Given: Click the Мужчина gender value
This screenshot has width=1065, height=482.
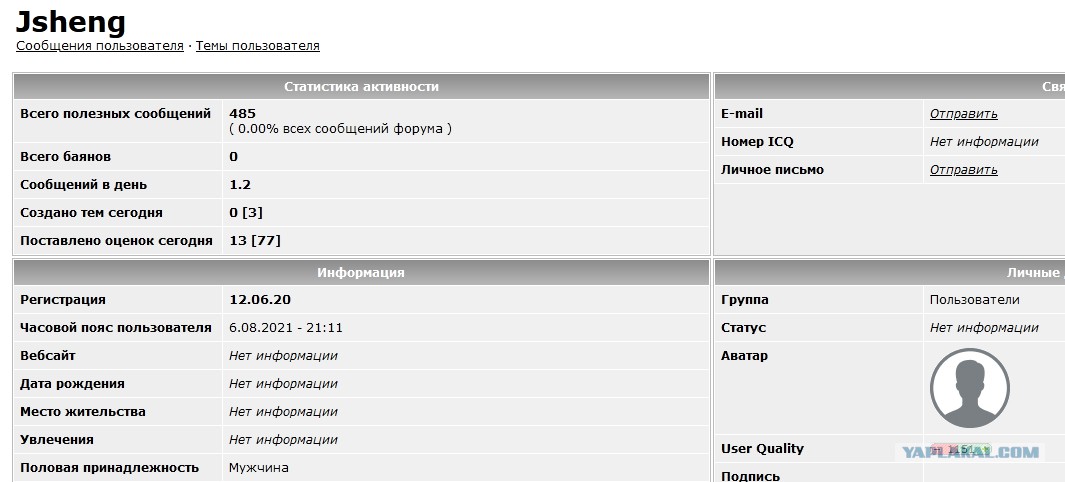Looking at the screenshot, I should pyautogui.click(x=259, y=468).
